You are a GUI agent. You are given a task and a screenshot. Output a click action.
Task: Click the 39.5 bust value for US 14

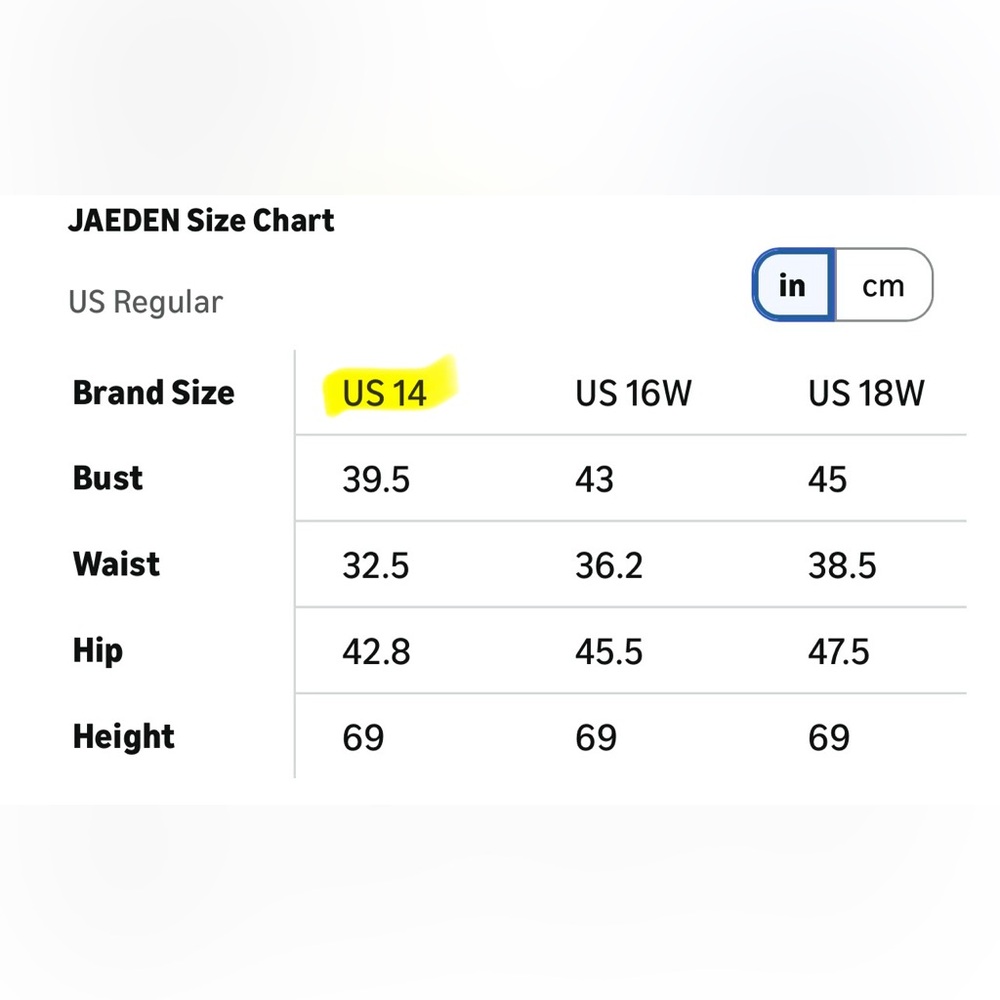coord(376,479)
